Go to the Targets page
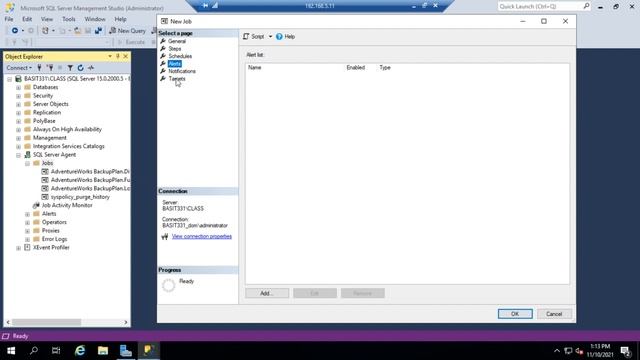This screenshot has height=360, width=640. point(177,78)
